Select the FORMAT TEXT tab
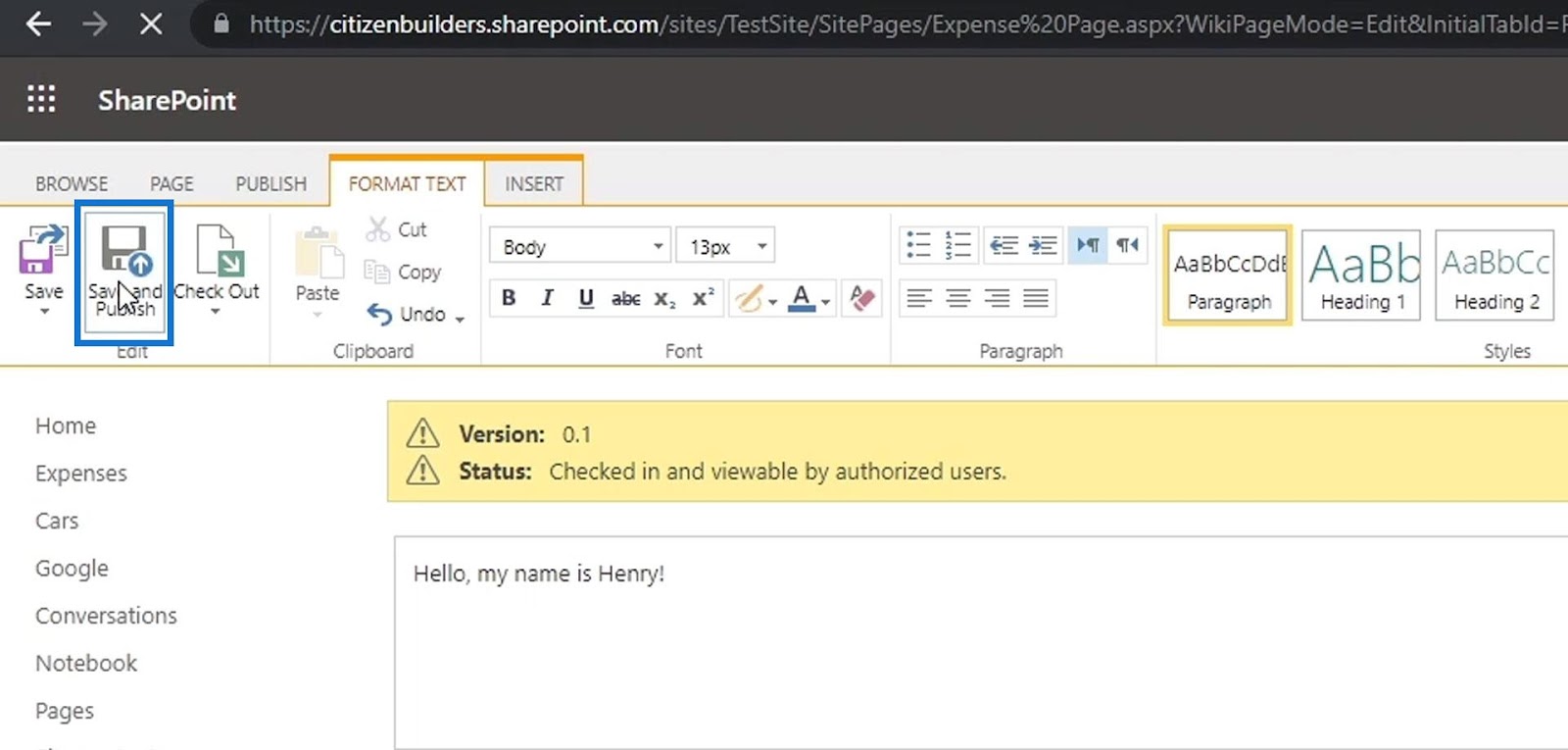Screen dimensions: 1568x750 coord(407,184)
